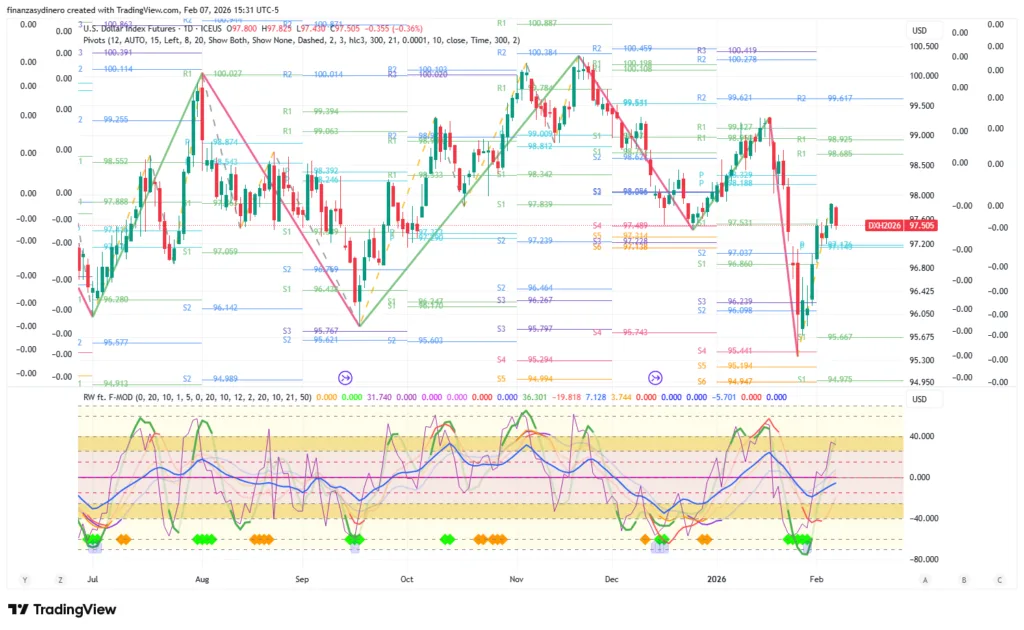Click the right purple arrow circle icon
Viewport: 1024px width, 630px height.
(656, 377)
